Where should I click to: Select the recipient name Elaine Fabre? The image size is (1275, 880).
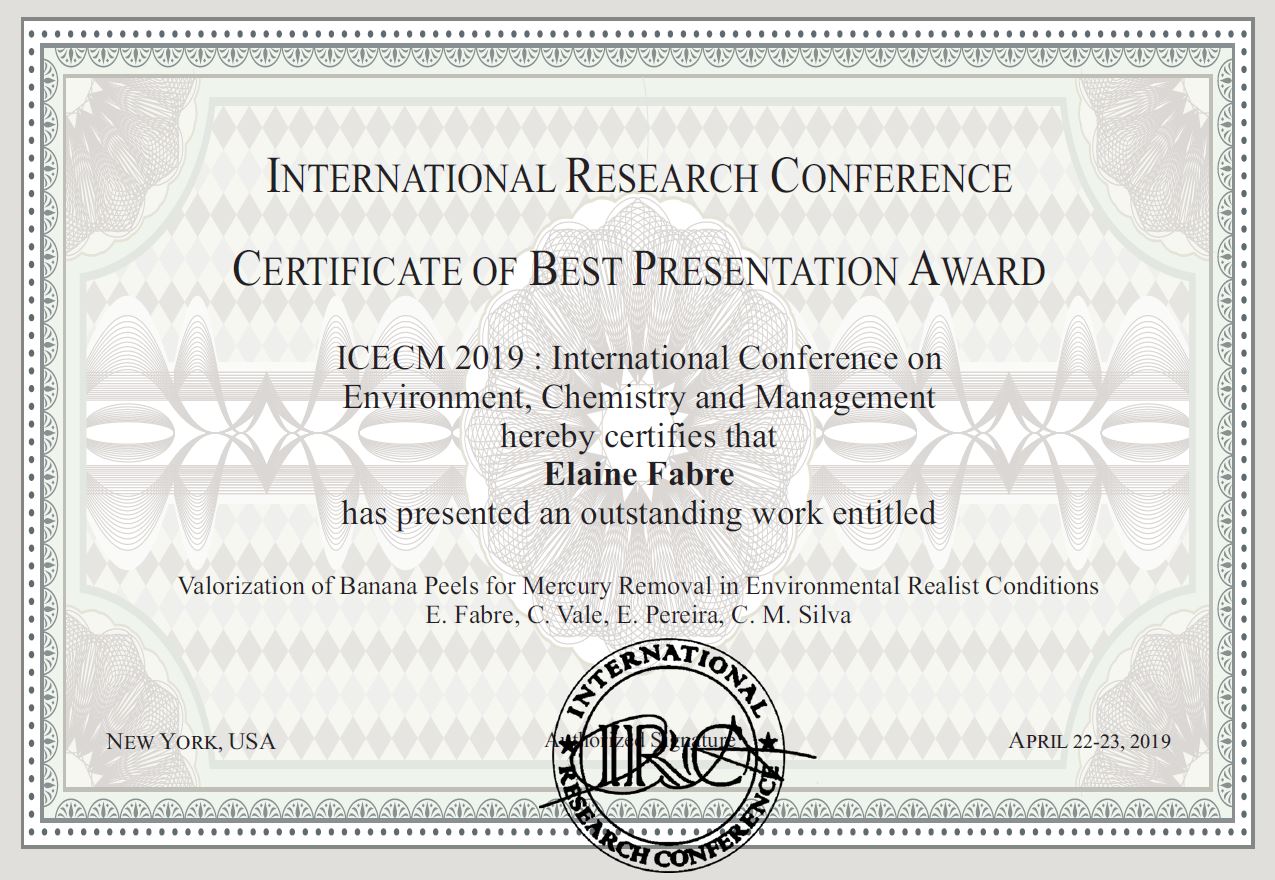coord(639,474)
